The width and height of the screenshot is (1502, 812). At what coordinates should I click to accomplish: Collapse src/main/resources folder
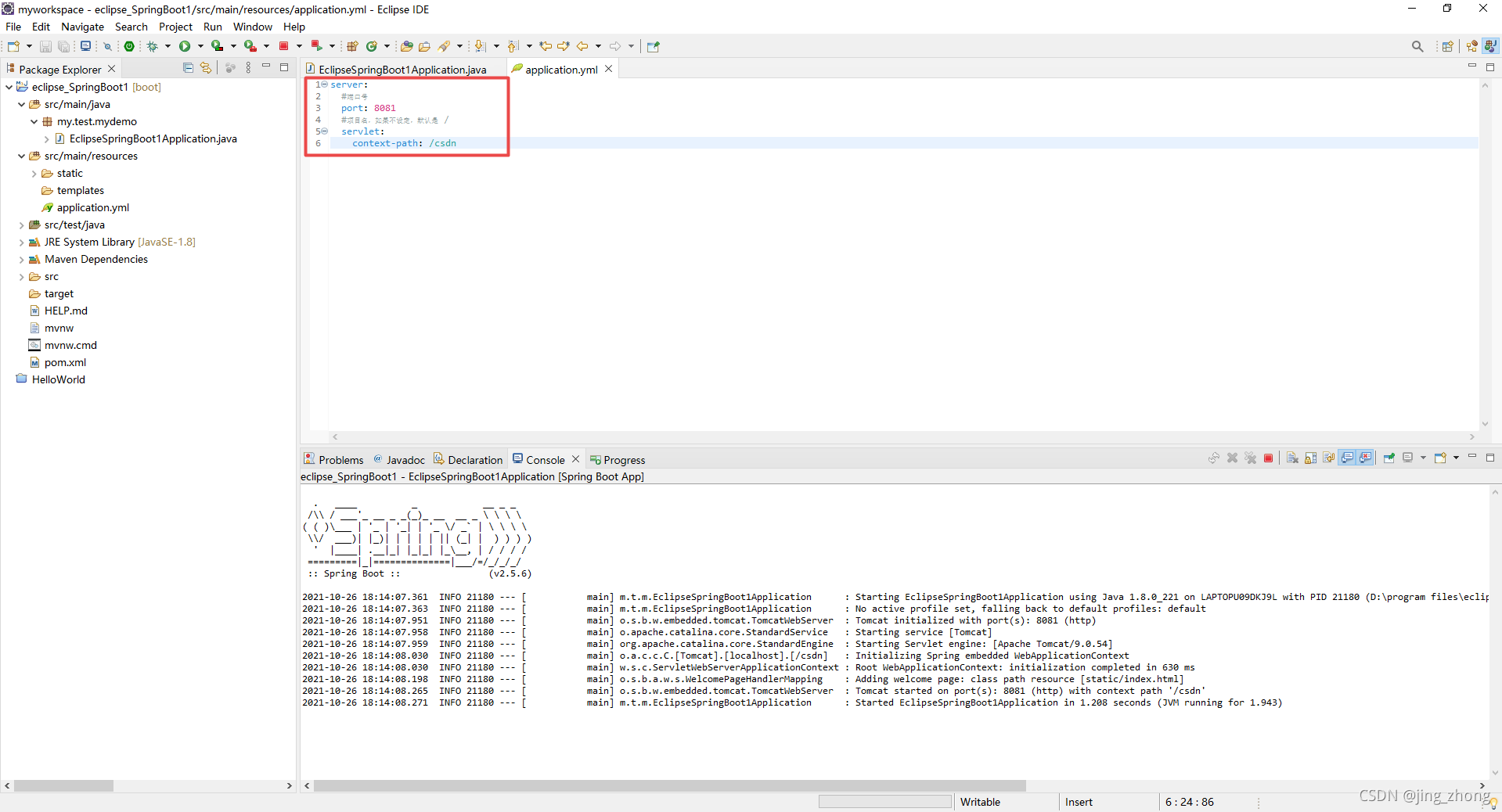coord(21,156)
